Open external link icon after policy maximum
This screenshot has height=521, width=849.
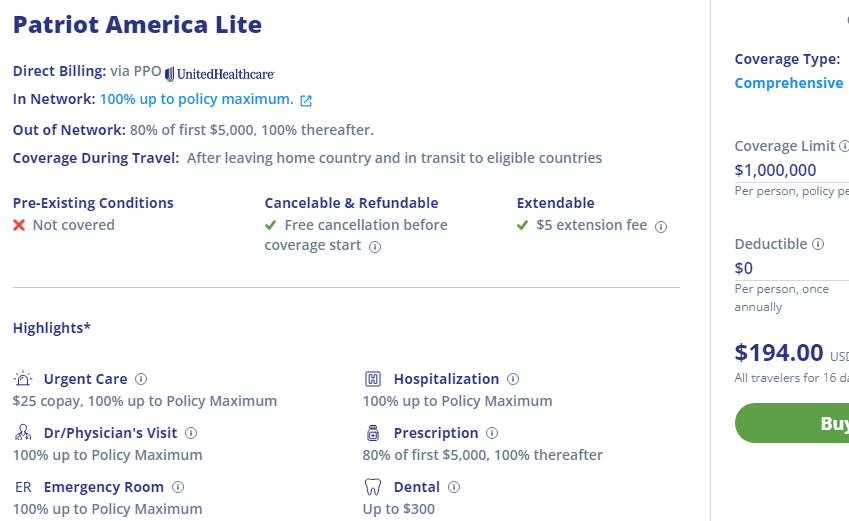(306, 101)
